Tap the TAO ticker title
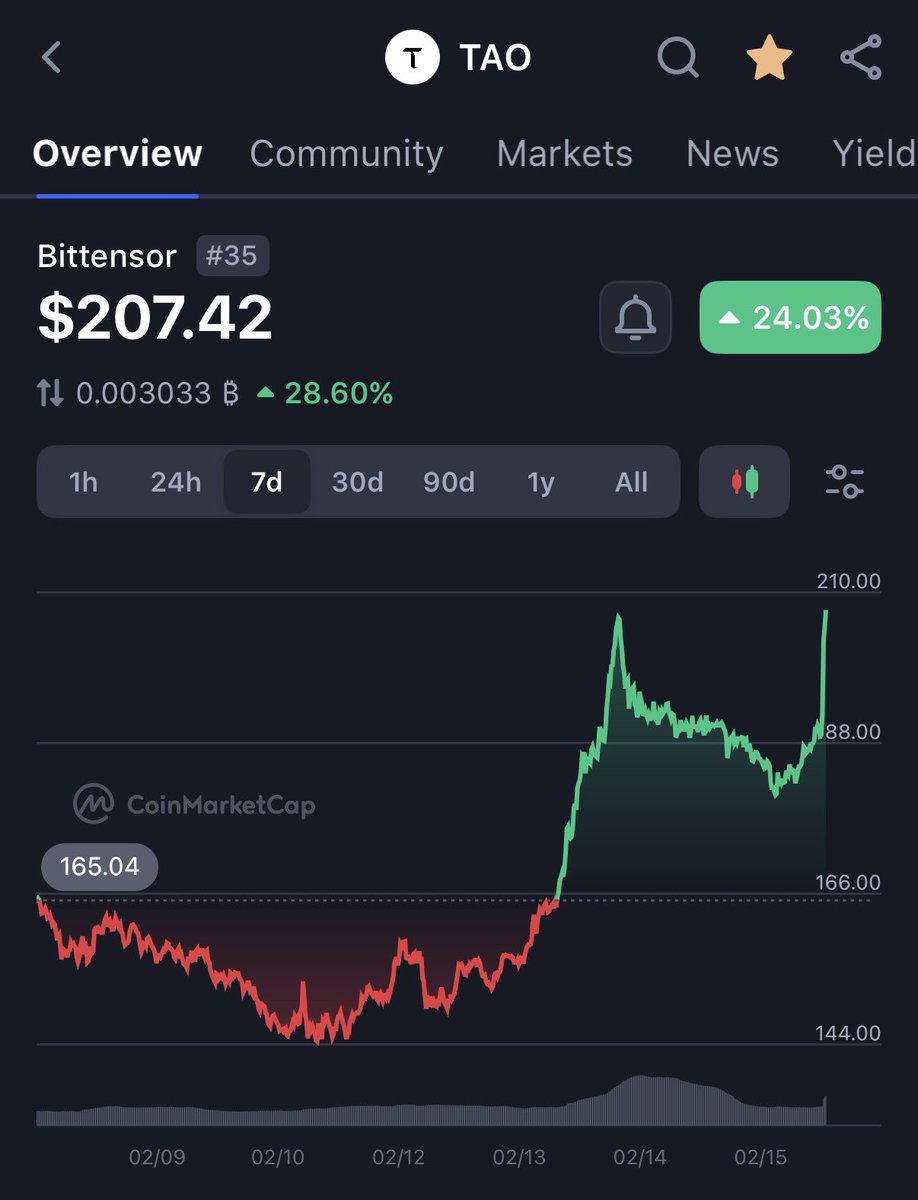Screen dimensions: 918x1200 pos(495,57)
